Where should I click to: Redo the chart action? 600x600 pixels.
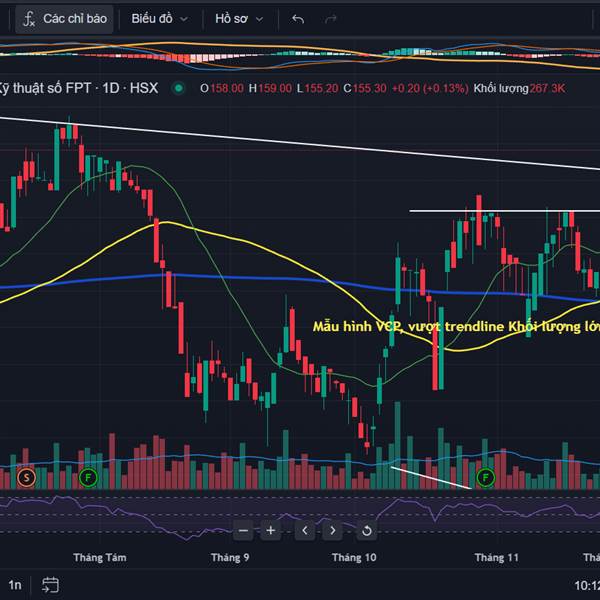pyautogui.click(x=330, y=19)
